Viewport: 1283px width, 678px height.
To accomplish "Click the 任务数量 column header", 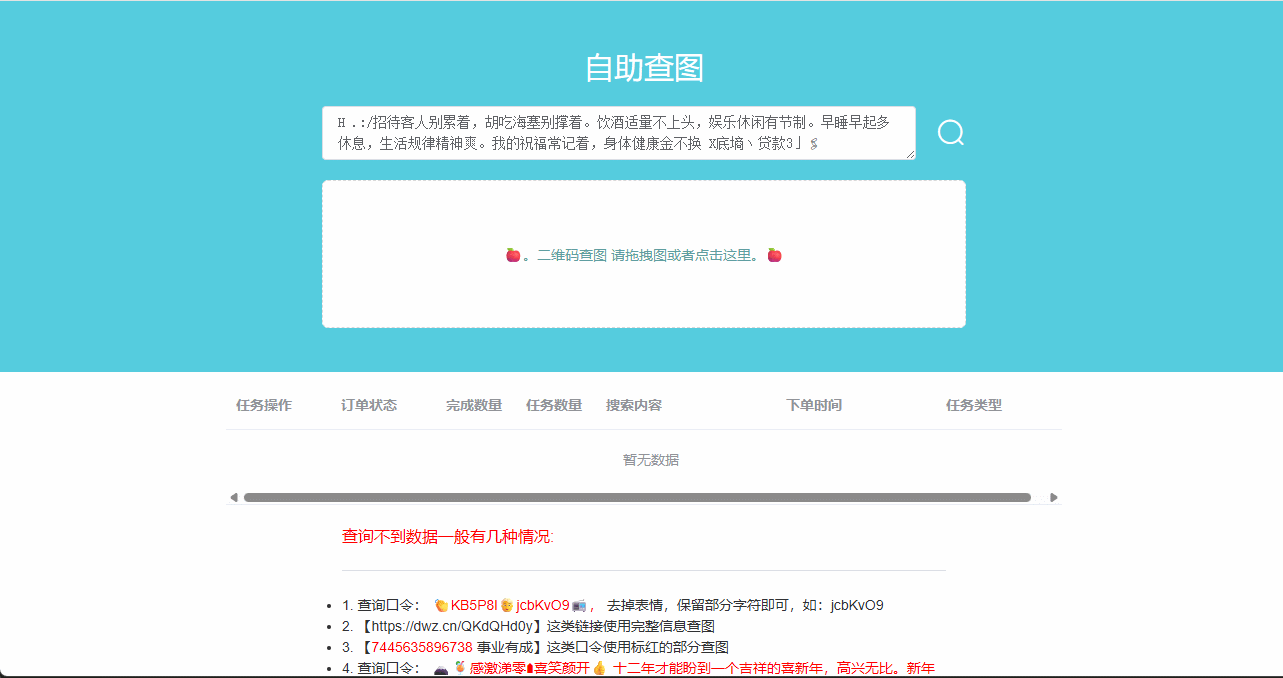I will pos(554,405).
